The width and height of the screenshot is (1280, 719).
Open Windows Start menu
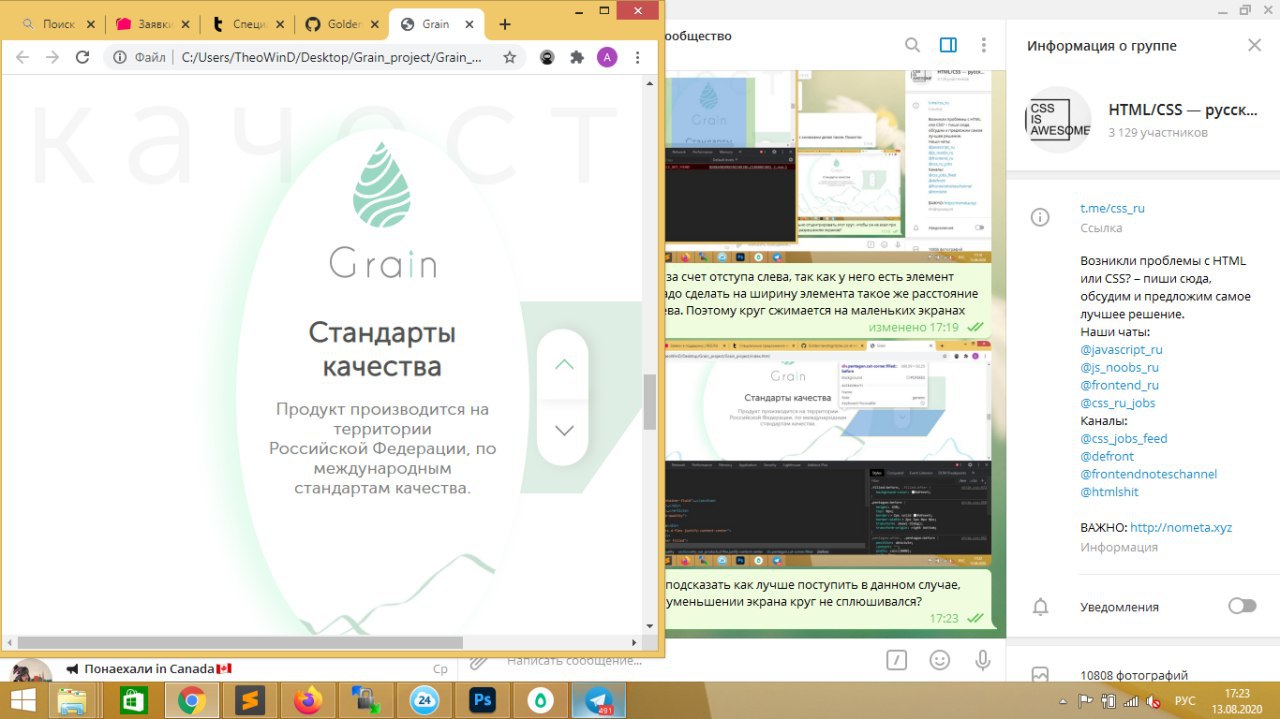[x=24, y=700]
